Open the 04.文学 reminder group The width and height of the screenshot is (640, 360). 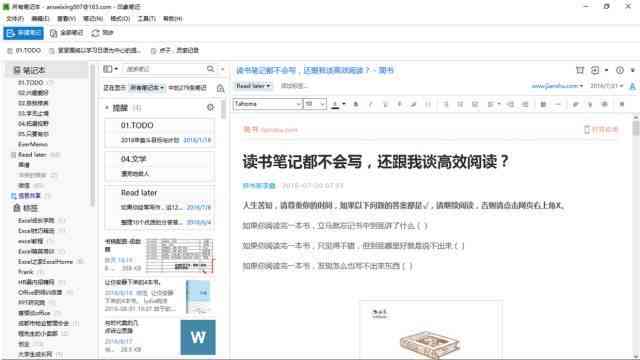point(133,159)
